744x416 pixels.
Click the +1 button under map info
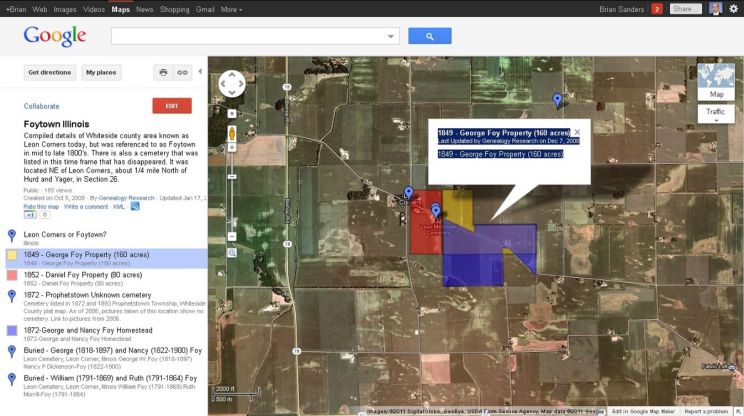coord(30,215)
